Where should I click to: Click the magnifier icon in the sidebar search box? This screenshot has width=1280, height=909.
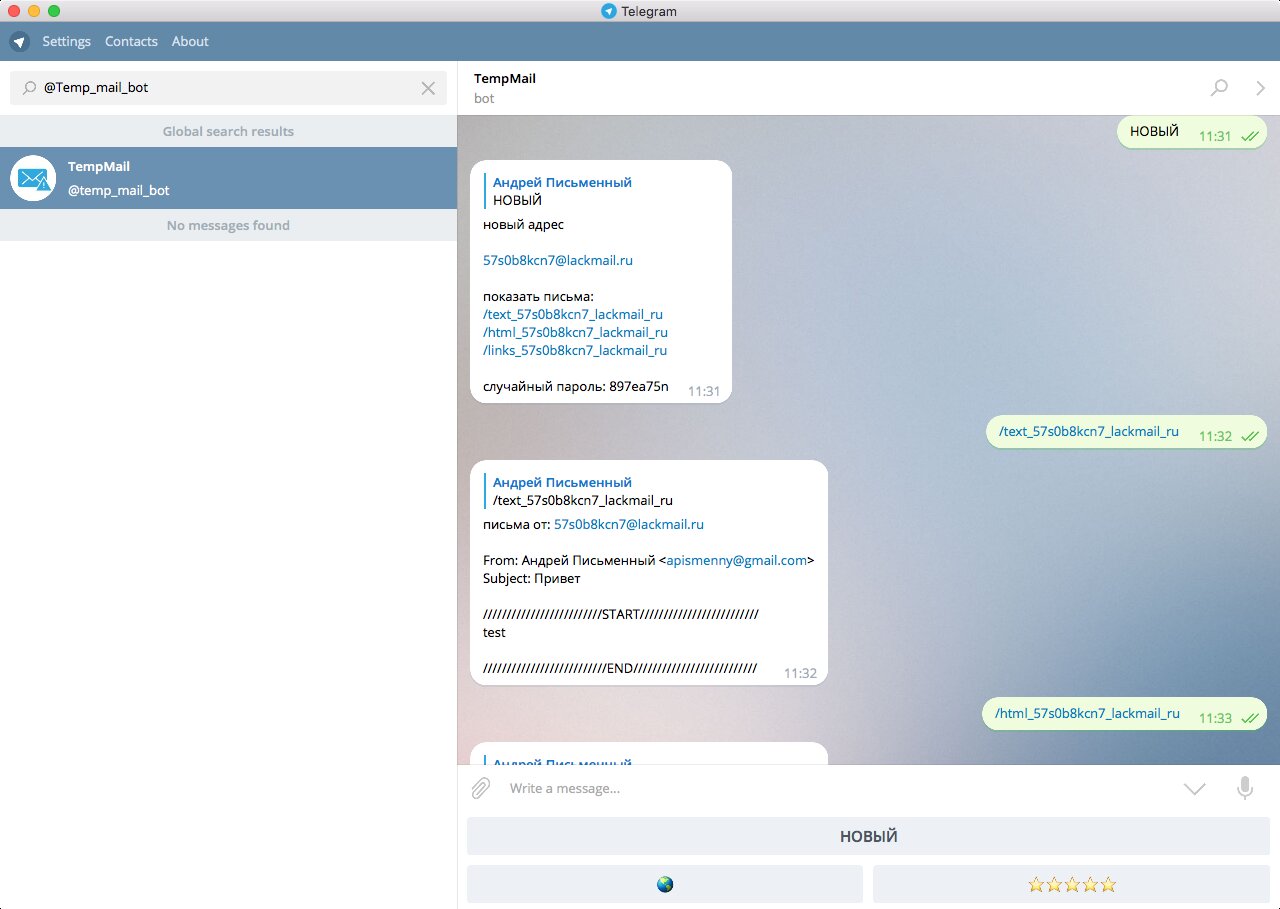click(x=29, y=88)
